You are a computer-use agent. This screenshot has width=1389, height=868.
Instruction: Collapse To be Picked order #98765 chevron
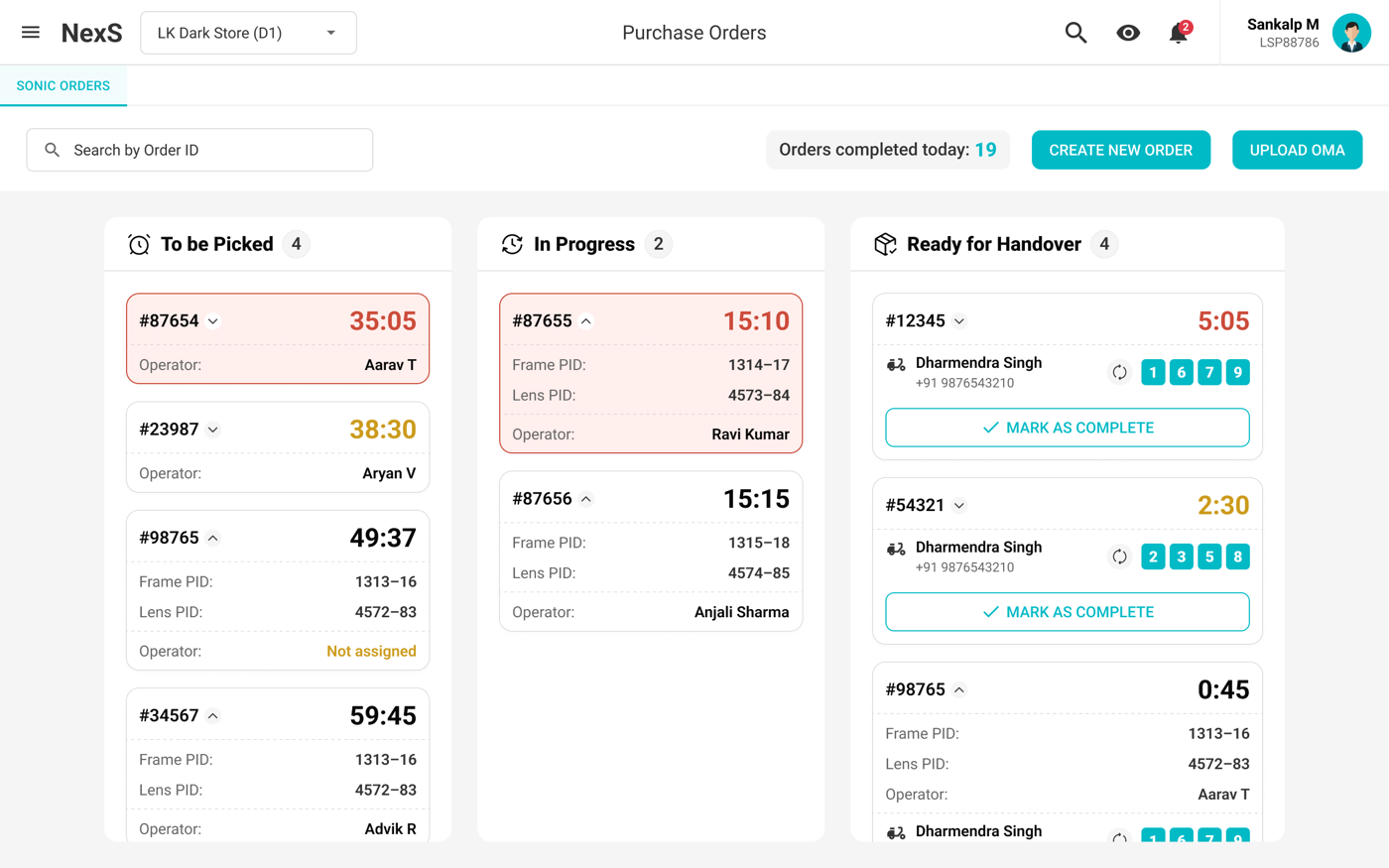click(x=213, y=538)
